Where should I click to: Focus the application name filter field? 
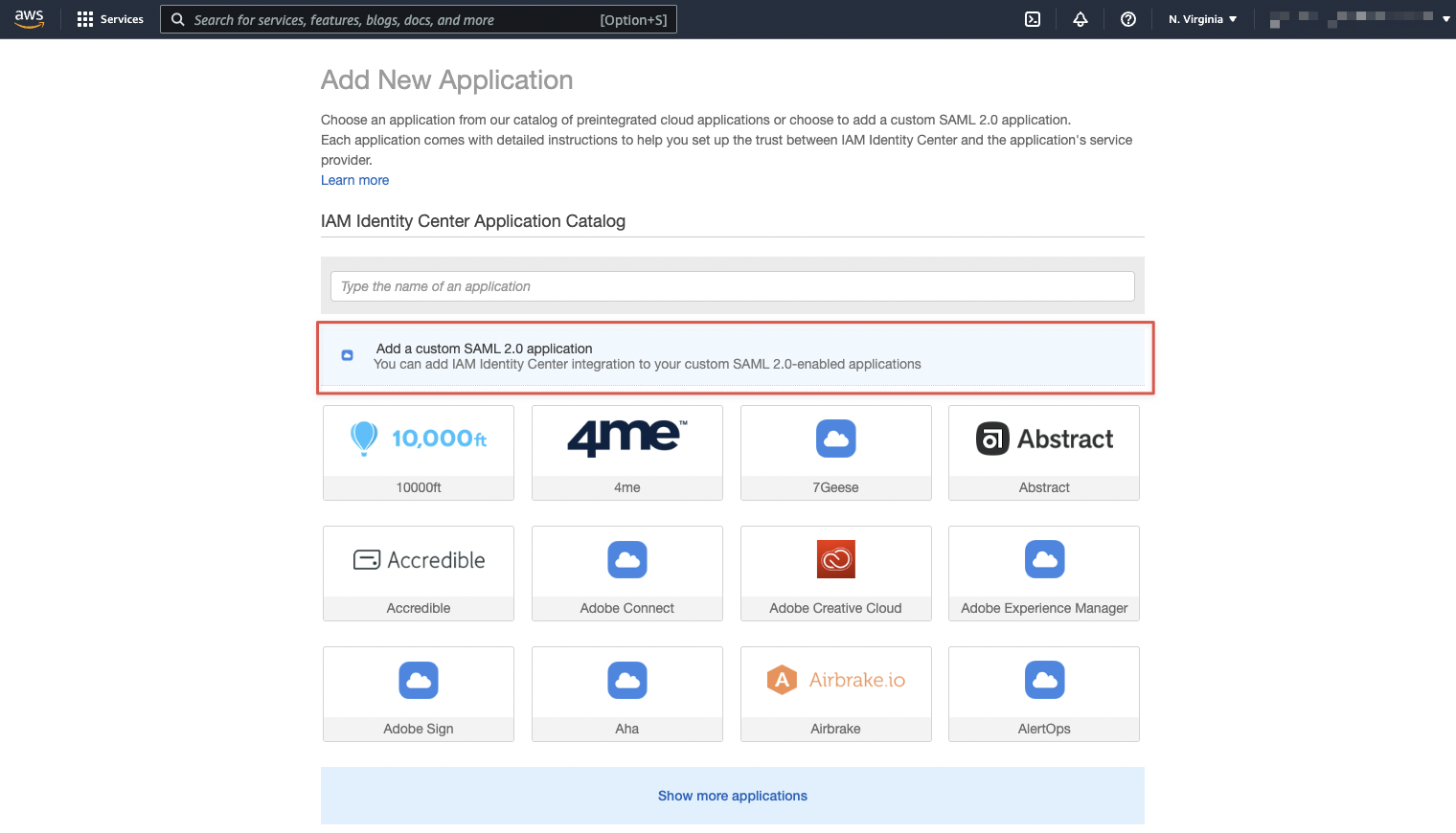coord(732,286)
